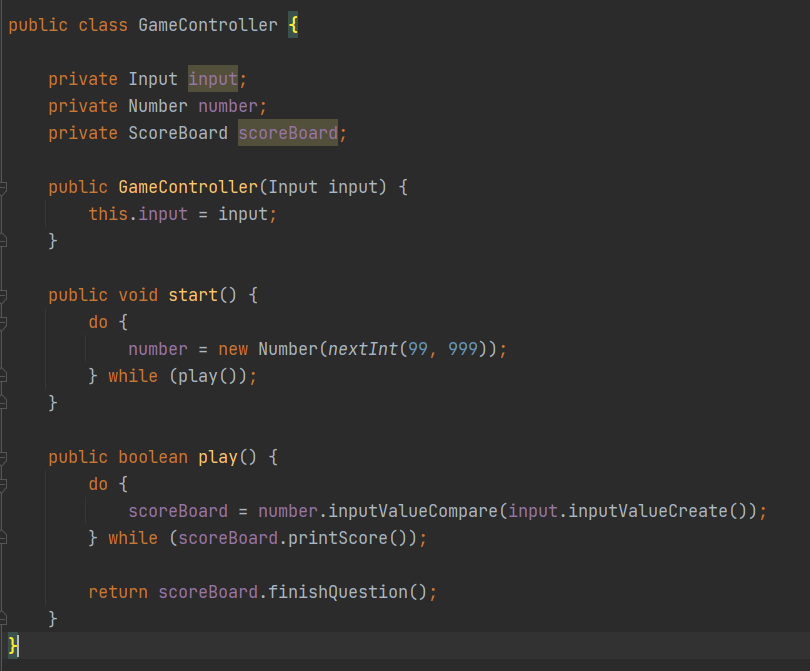Collapse the start() method fold marker
The image size is (810, 671).
coord(3,295)
